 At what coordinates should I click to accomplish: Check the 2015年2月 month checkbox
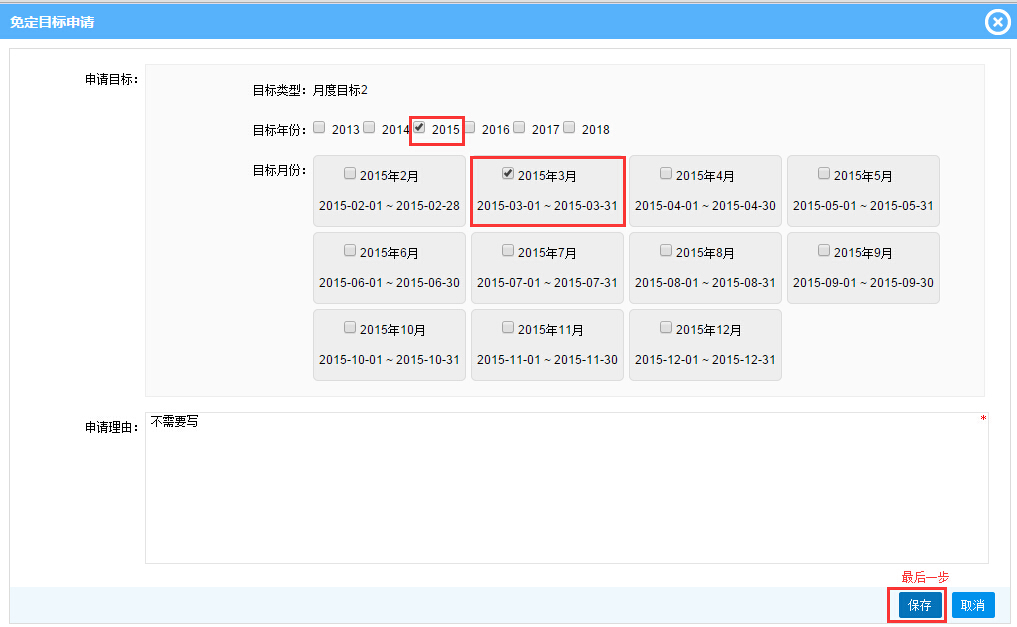click(x=350, y=174)
